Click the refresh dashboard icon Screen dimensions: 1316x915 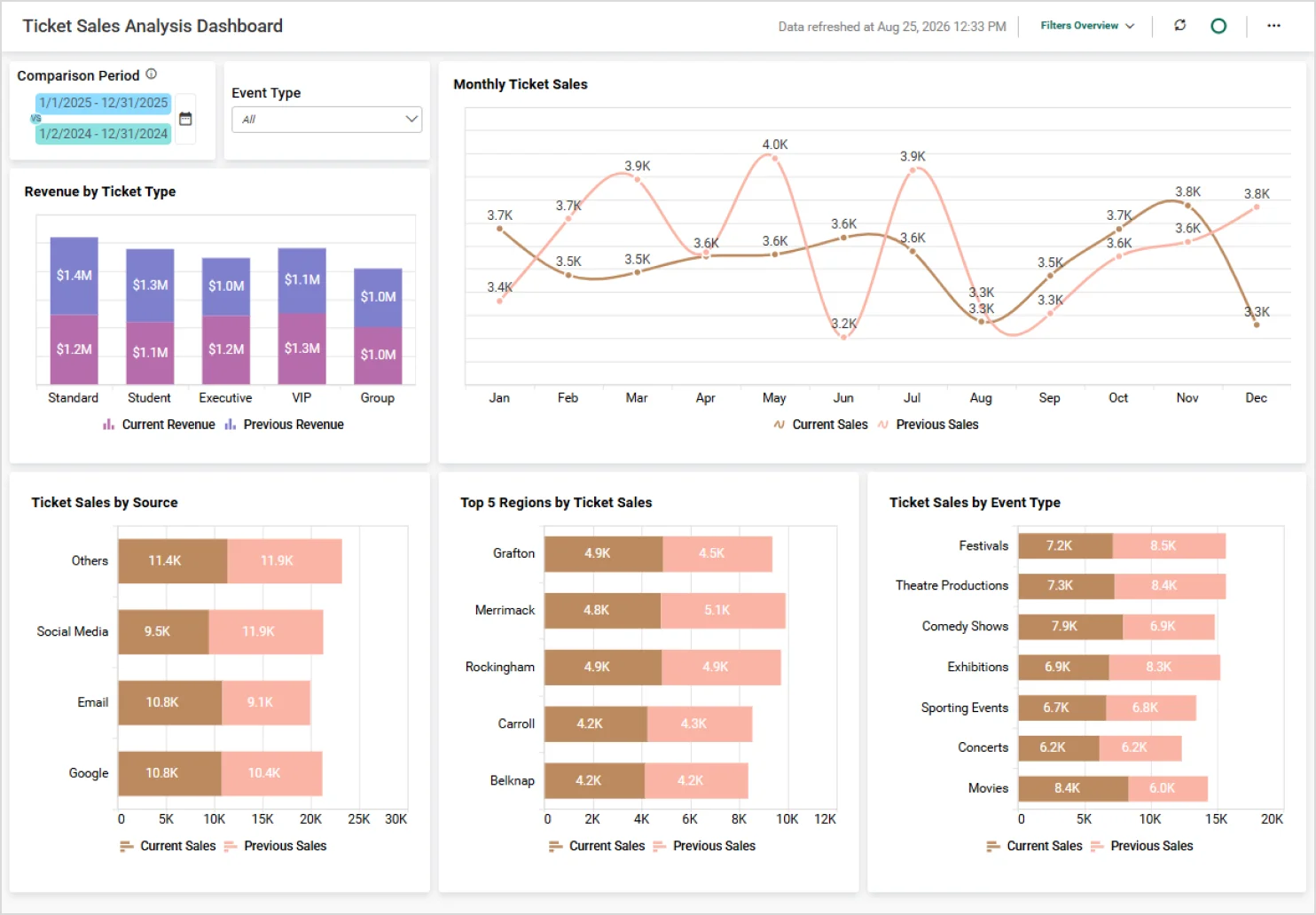(x=1179, y=26)
